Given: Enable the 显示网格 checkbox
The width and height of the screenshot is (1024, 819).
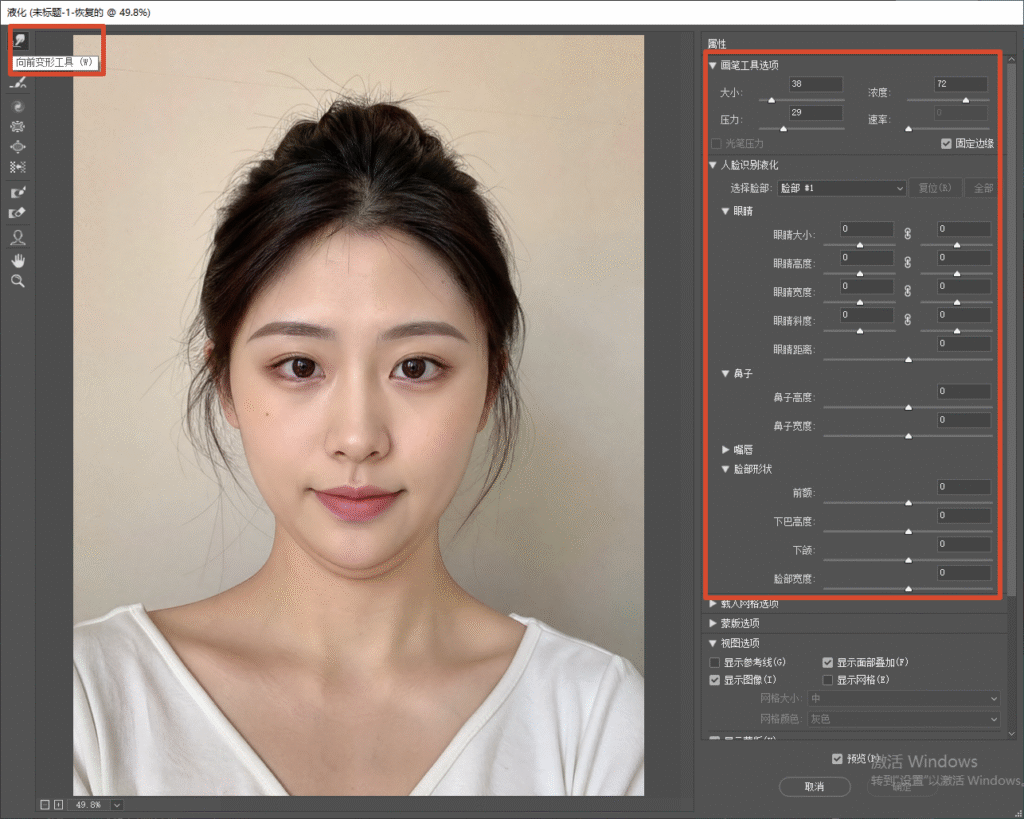Looking at the screenshot, I should coord(827,680).
